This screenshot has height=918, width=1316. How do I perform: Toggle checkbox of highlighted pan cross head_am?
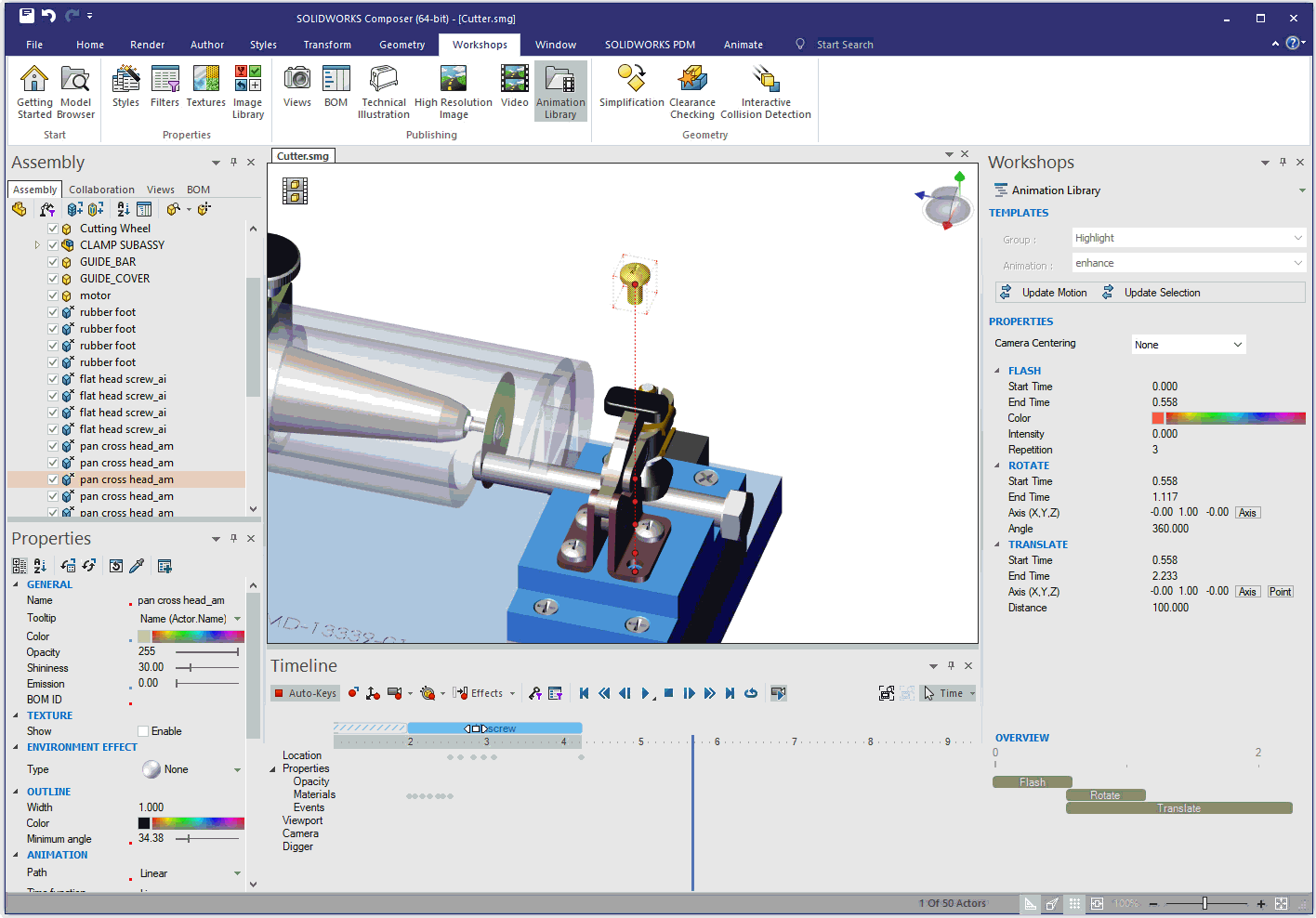tap(53, 479)
